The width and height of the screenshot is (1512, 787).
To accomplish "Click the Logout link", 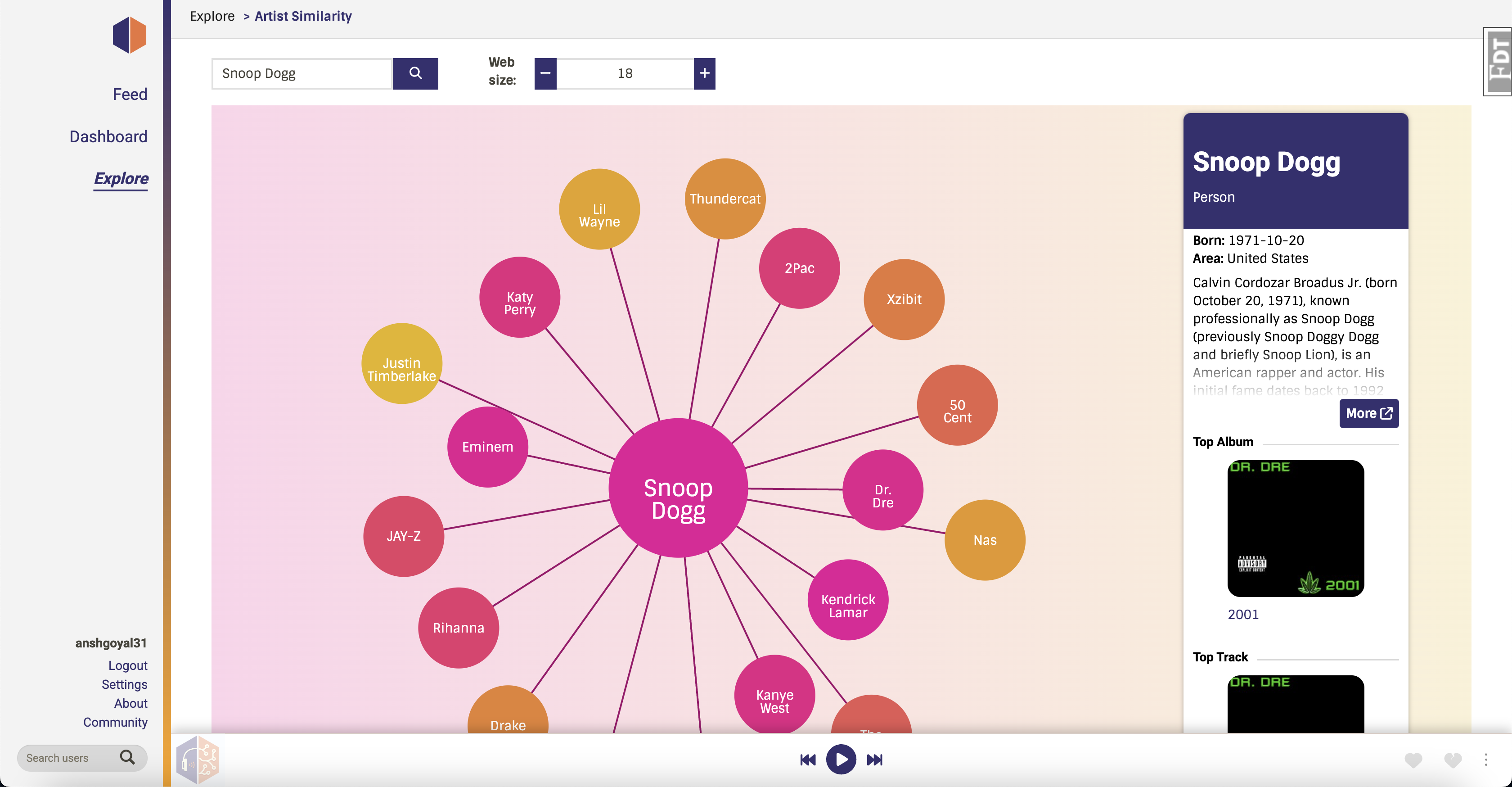I will (127, 665).
